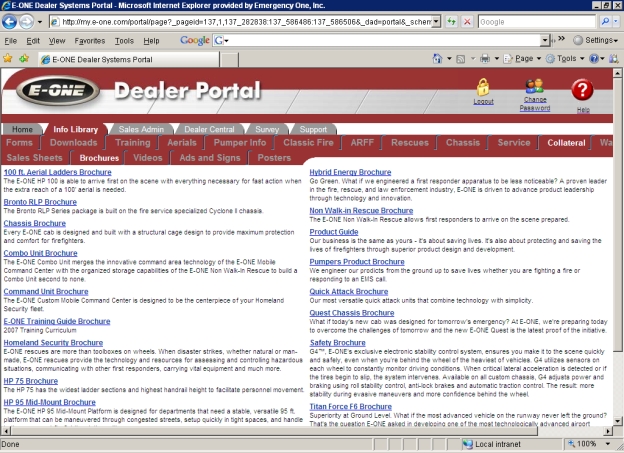Click the blue Help question icon in command bar

[594, 59]
